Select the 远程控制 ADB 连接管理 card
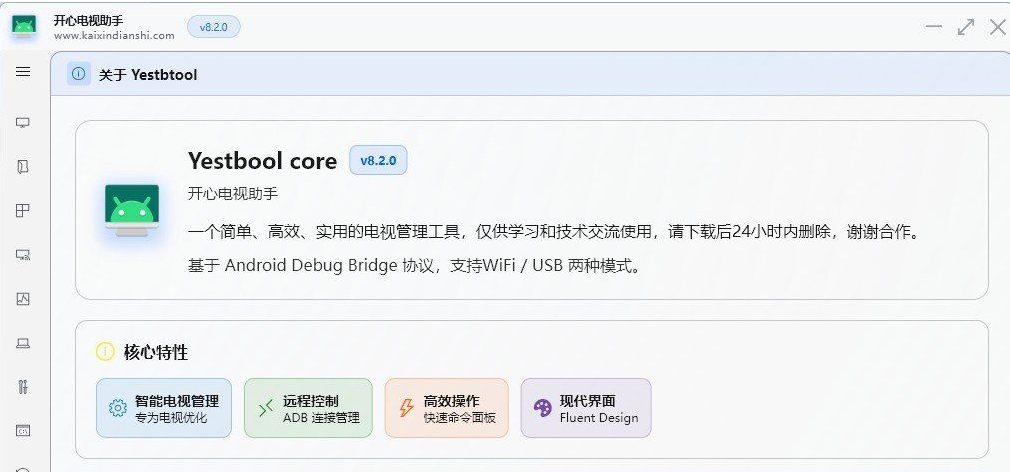 [308, 408]
